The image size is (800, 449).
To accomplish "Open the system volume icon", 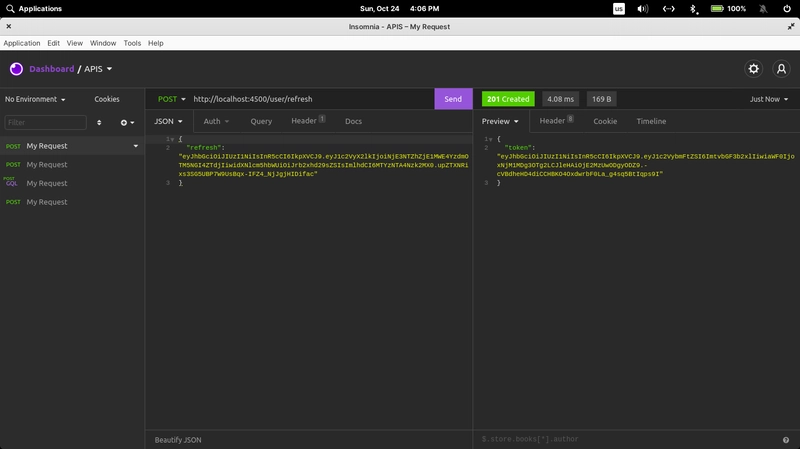I will (643, 8).
